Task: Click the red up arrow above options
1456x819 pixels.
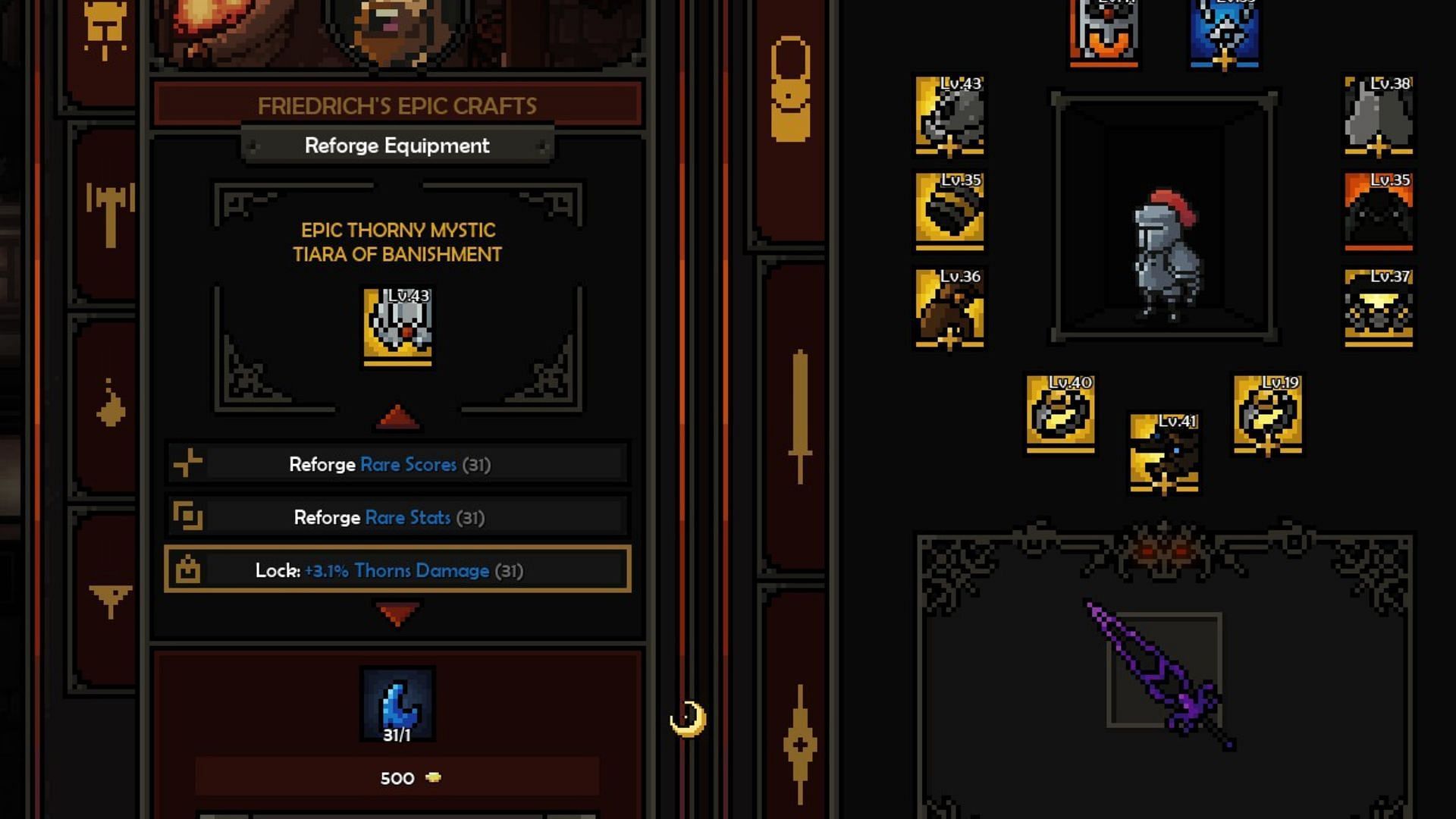Action: tap(397, 416)
